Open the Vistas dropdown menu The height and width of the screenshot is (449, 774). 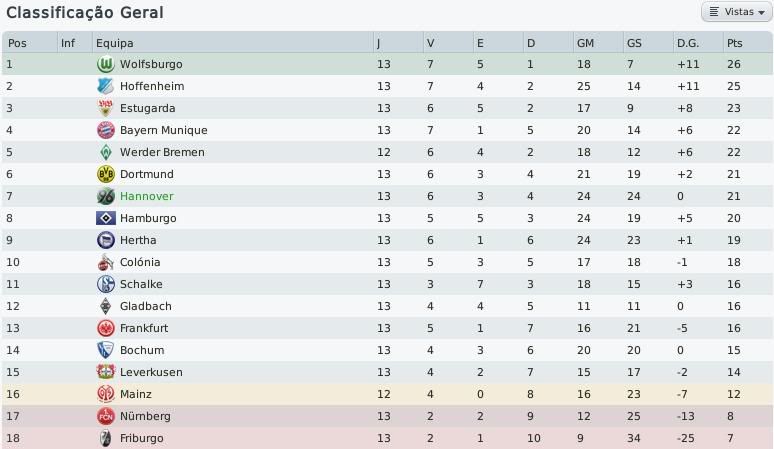tap(736, 12)
